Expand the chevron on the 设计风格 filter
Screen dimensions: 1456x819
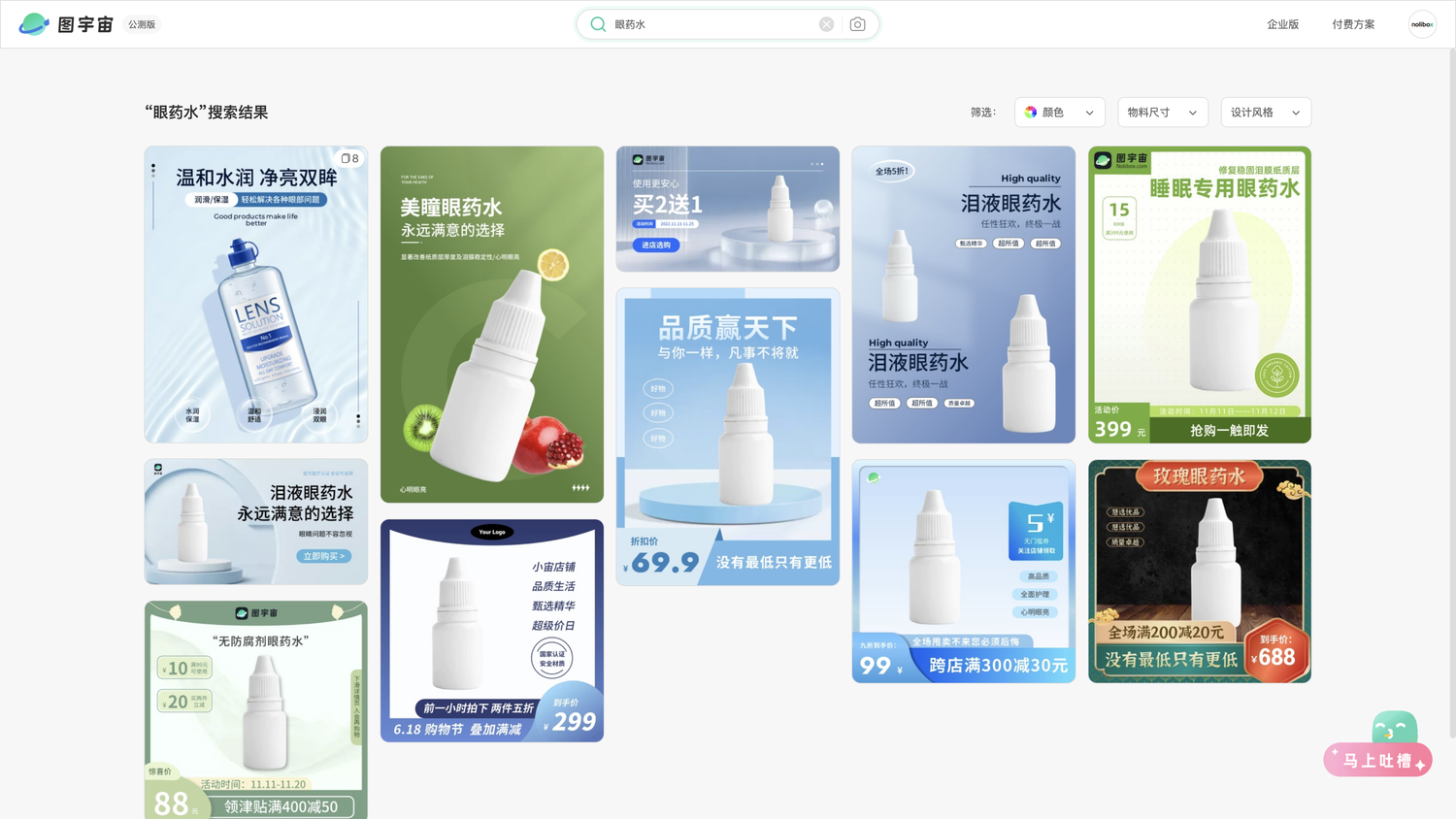tap(1296, 113)
